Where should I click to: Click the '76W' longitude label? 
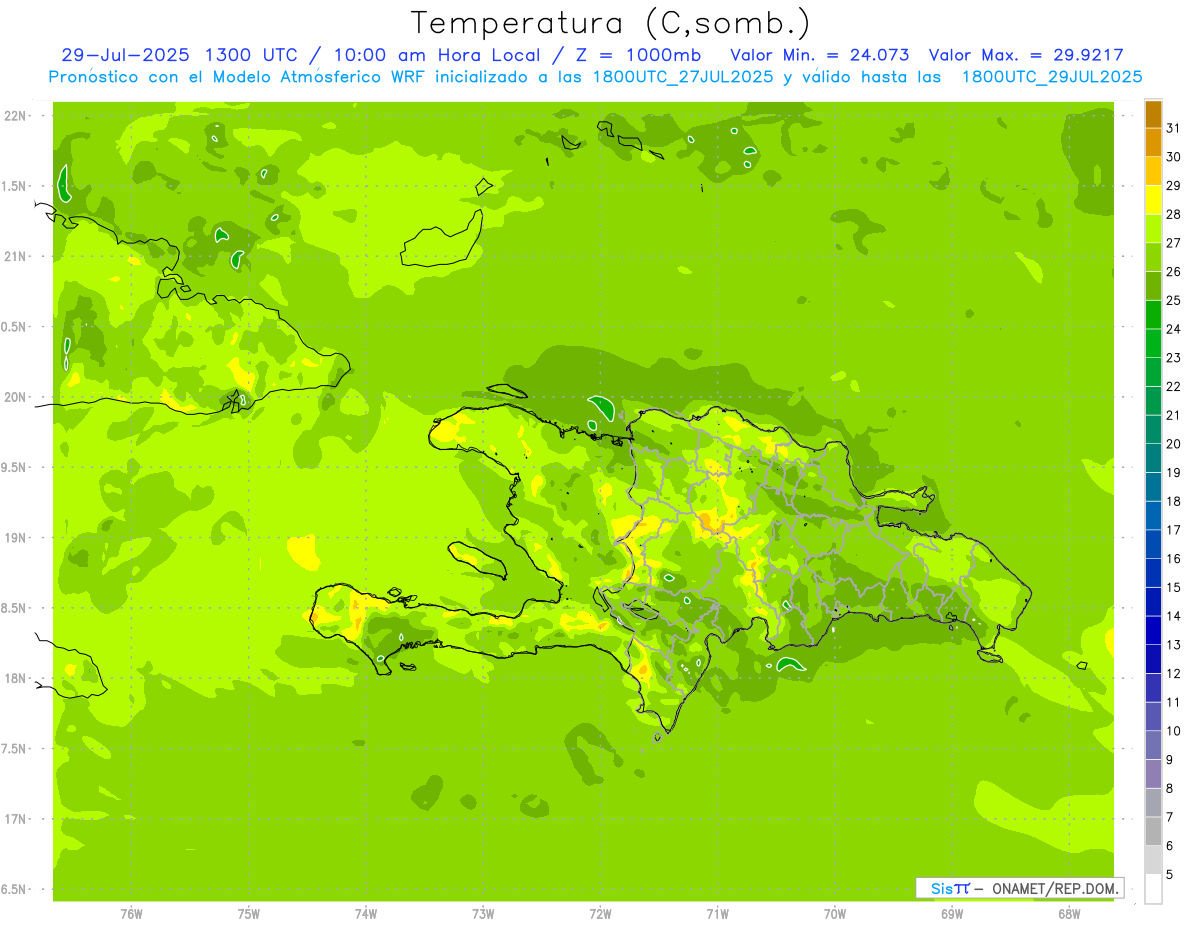click(131, 914)
